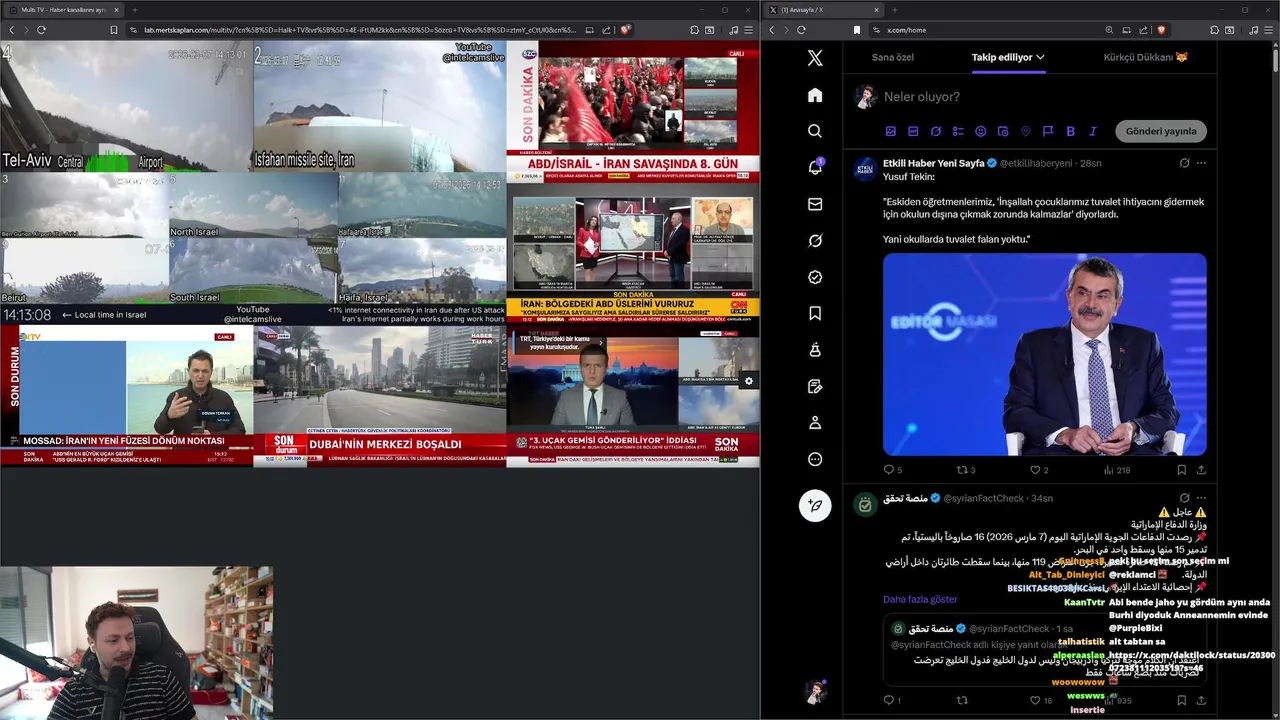
Task: Click Grok explain icon on Etkili Haber post
Action: (x=1184, y=163)
